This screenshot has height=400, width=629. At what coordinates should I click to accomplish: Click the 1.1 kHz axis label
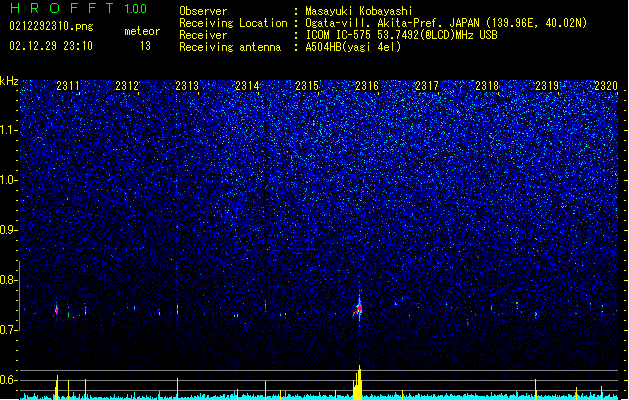[x=9, y=130]
